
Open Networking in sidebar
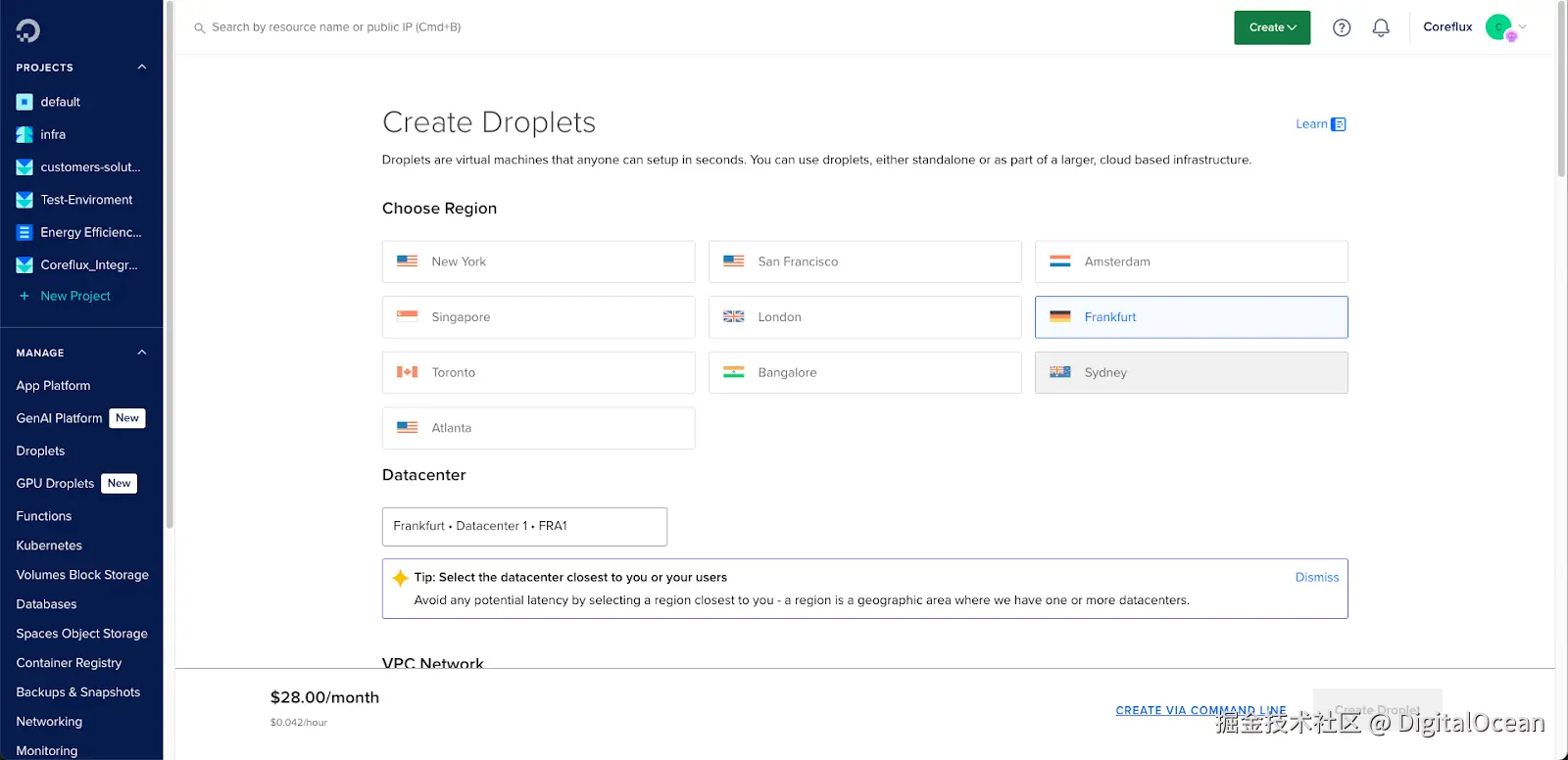49,722
